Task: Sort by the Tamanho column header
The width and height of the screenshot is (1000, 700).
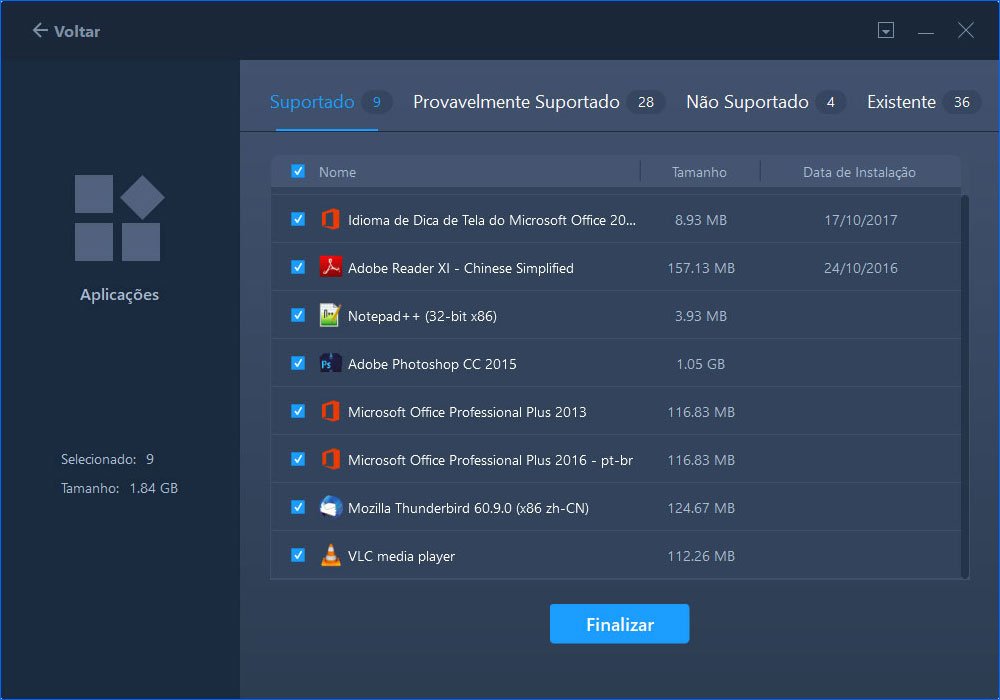Action: pos(699,172)
